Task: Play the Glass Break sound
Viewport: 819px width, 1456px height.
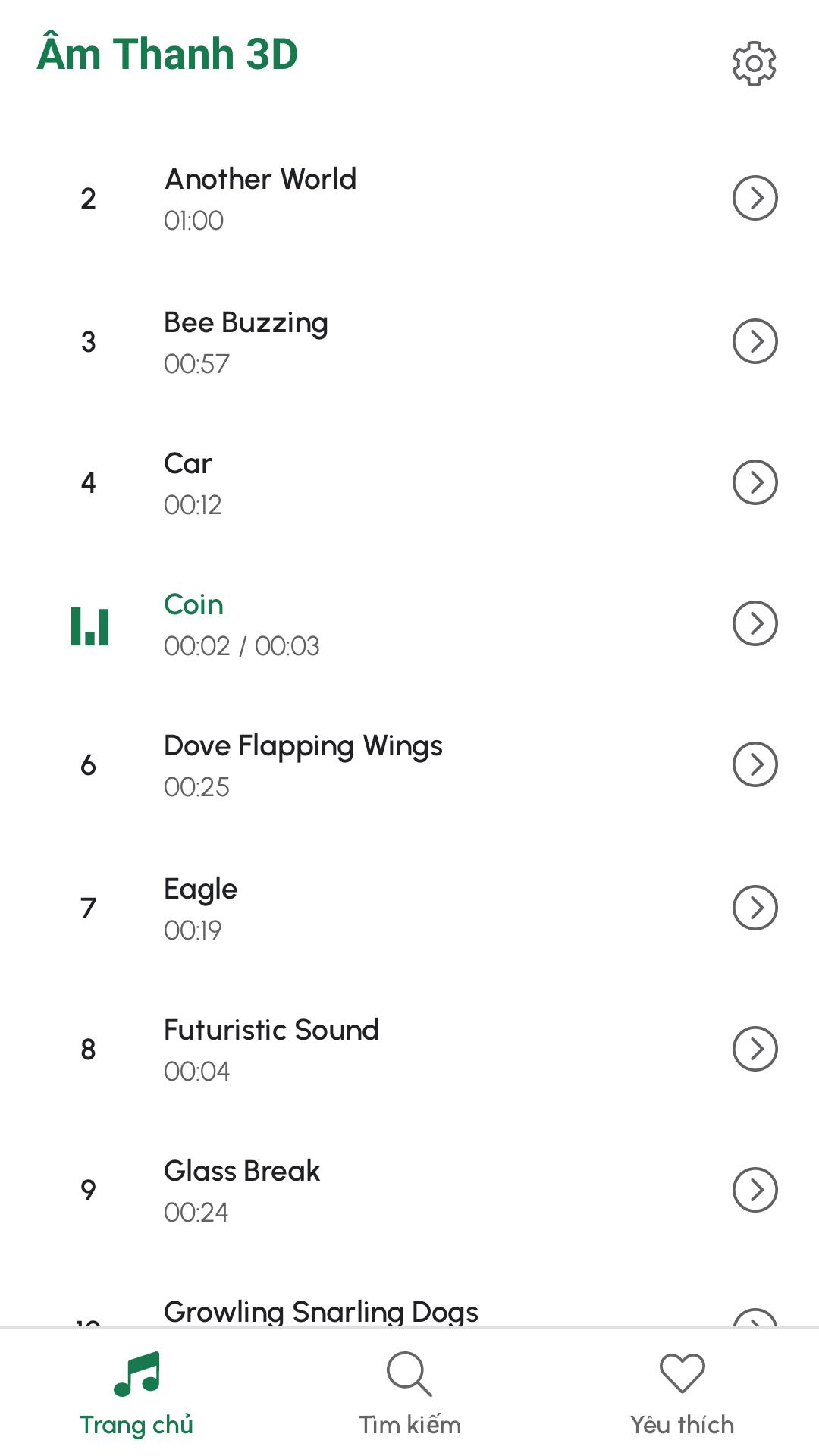Action: tap(409, 1190)
